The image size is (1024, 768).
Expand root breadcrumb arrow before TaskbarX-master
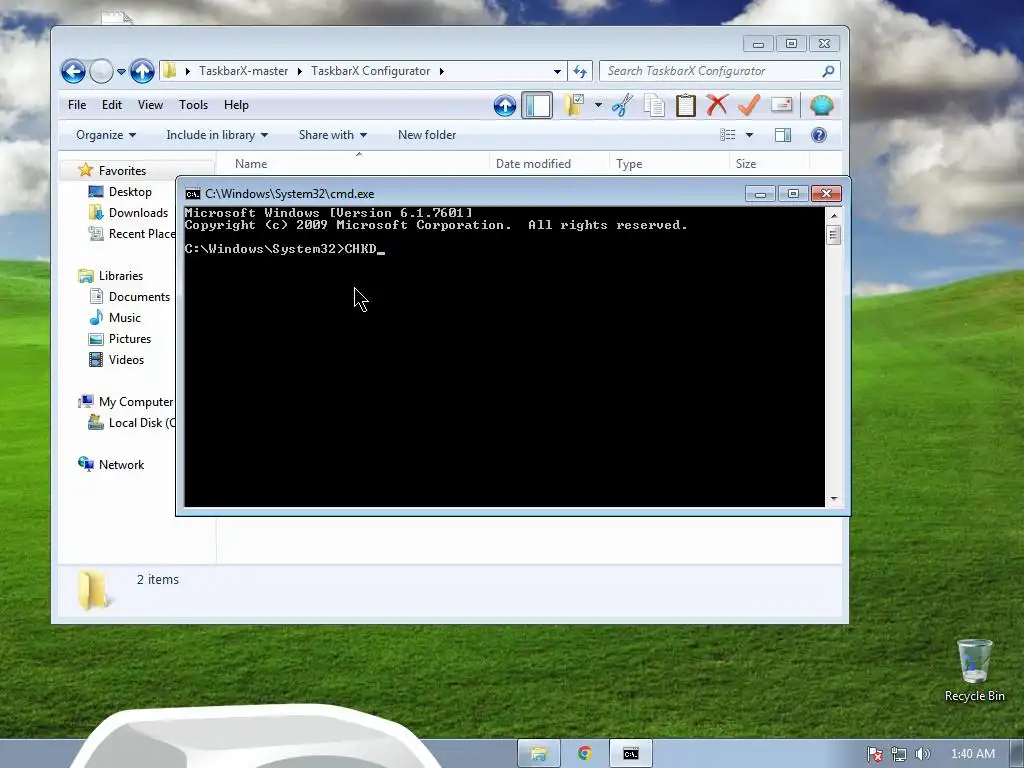point(187,71)
